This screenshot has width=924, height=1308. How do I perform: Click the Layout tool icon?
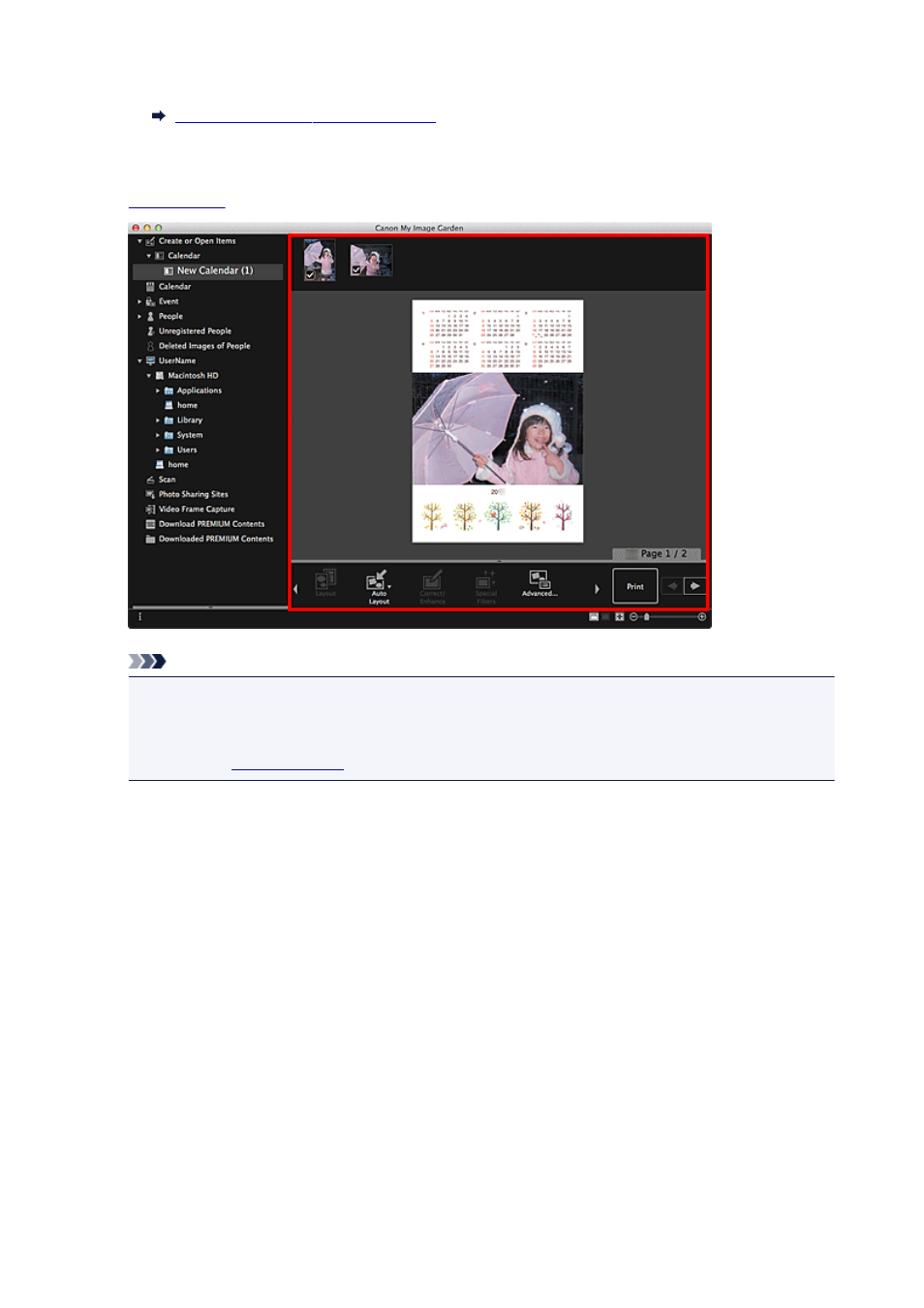[x=325, y=580]
